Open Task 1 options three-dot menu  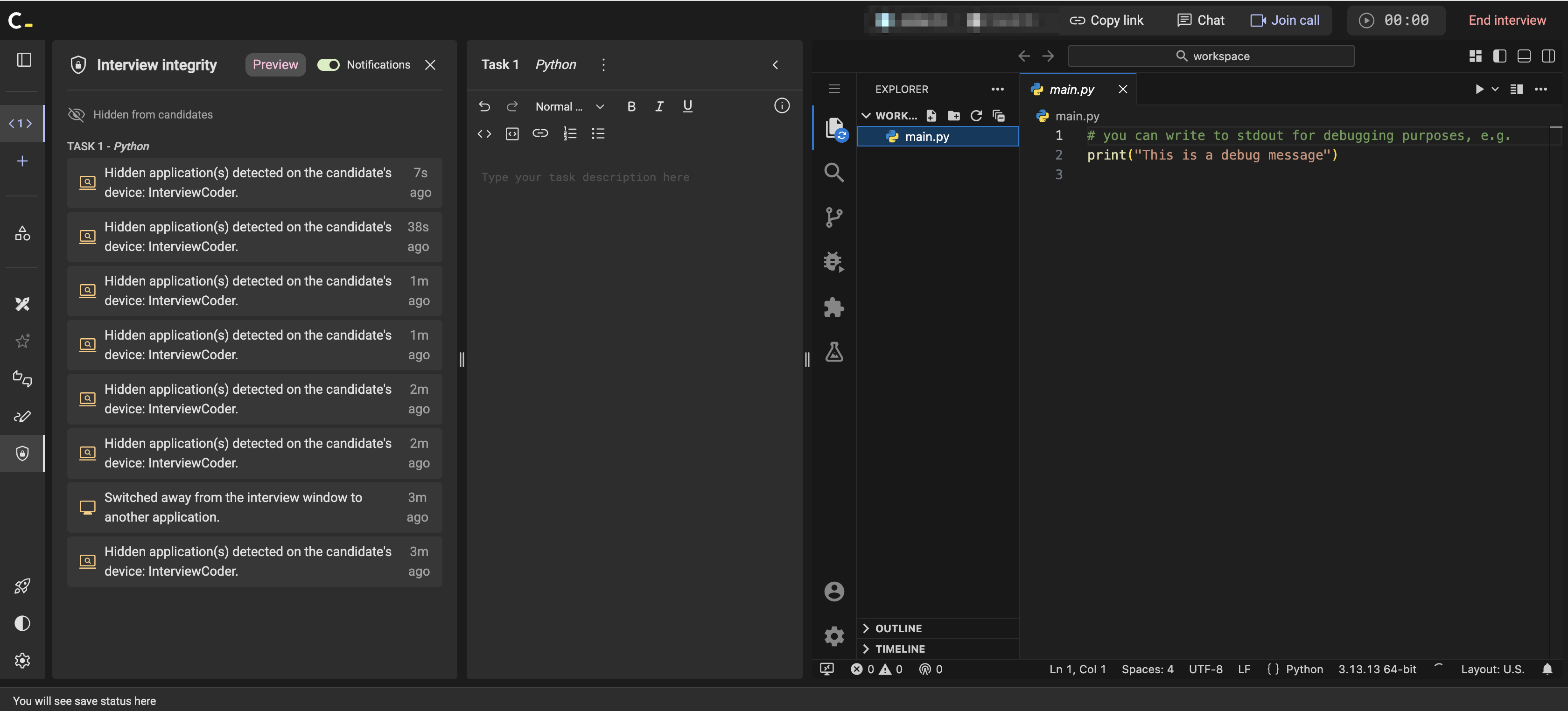[603, 64]
